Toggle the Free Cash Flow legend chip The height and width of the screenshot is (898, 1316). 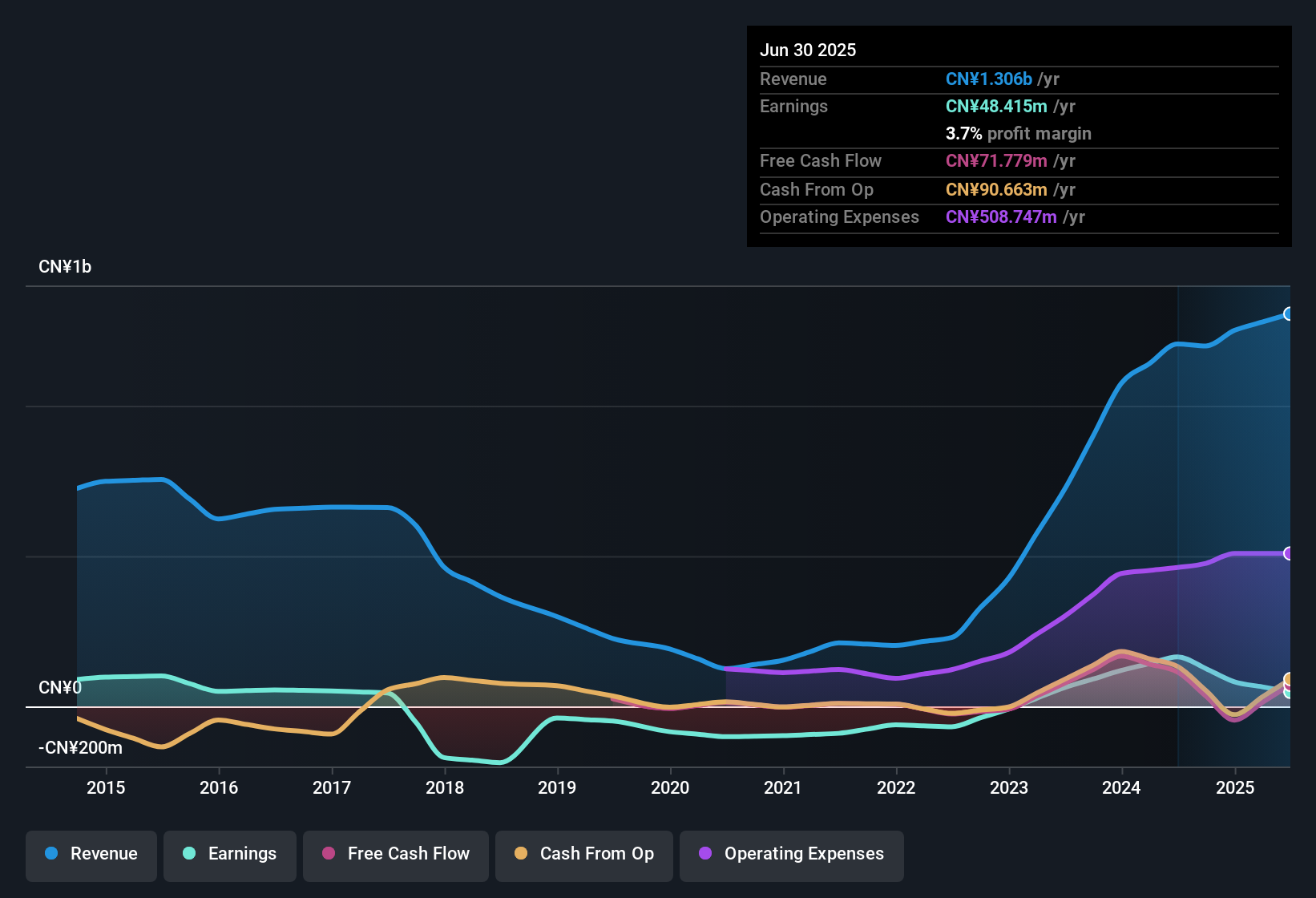tap(395, 854)
